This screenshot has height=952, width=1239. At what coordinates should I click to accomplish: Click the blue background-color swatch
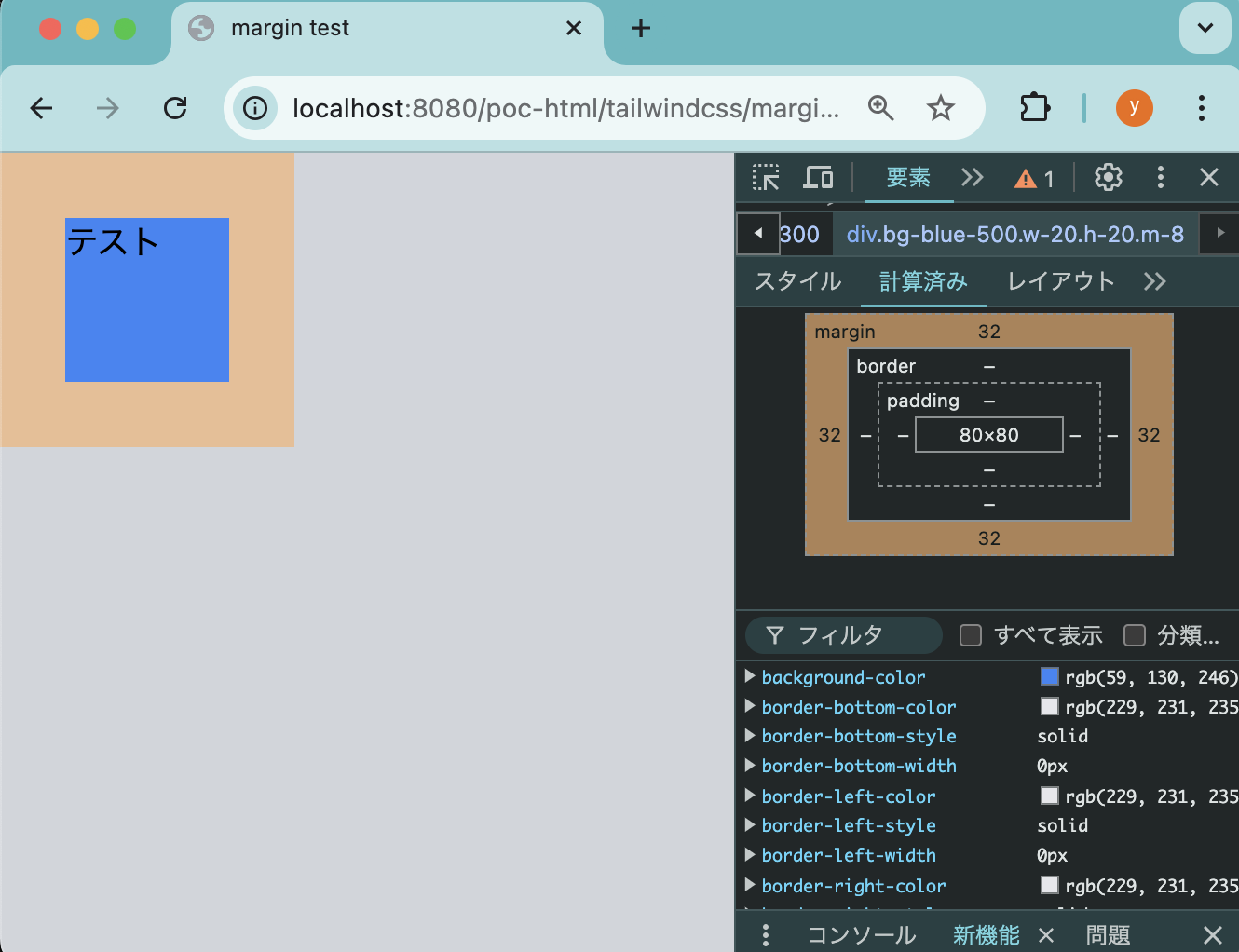pyautogui.click(x=1049, y=676)
